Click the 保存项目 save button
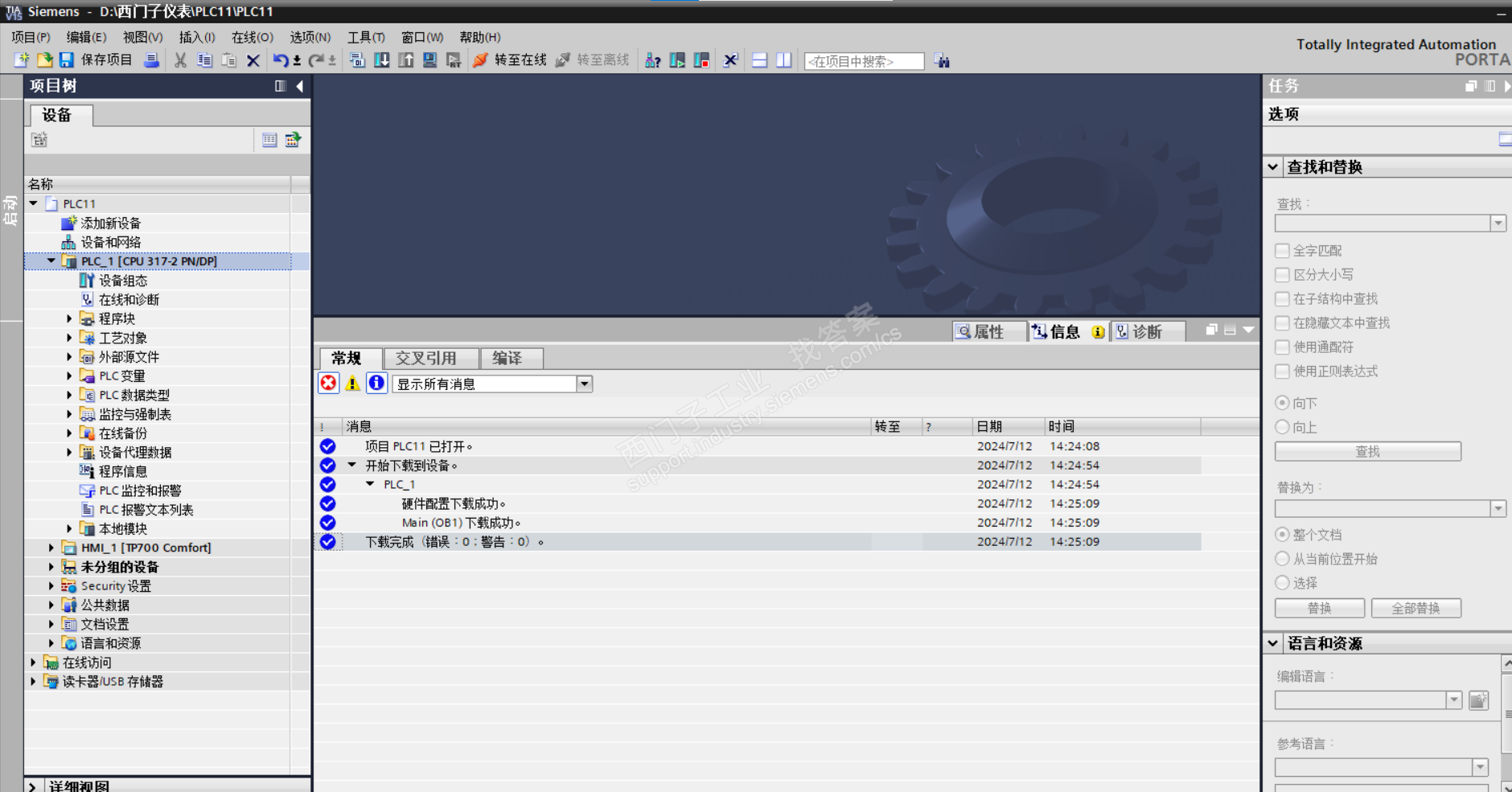The width and height of the screenshot is (1512, 792). (96, 60)
